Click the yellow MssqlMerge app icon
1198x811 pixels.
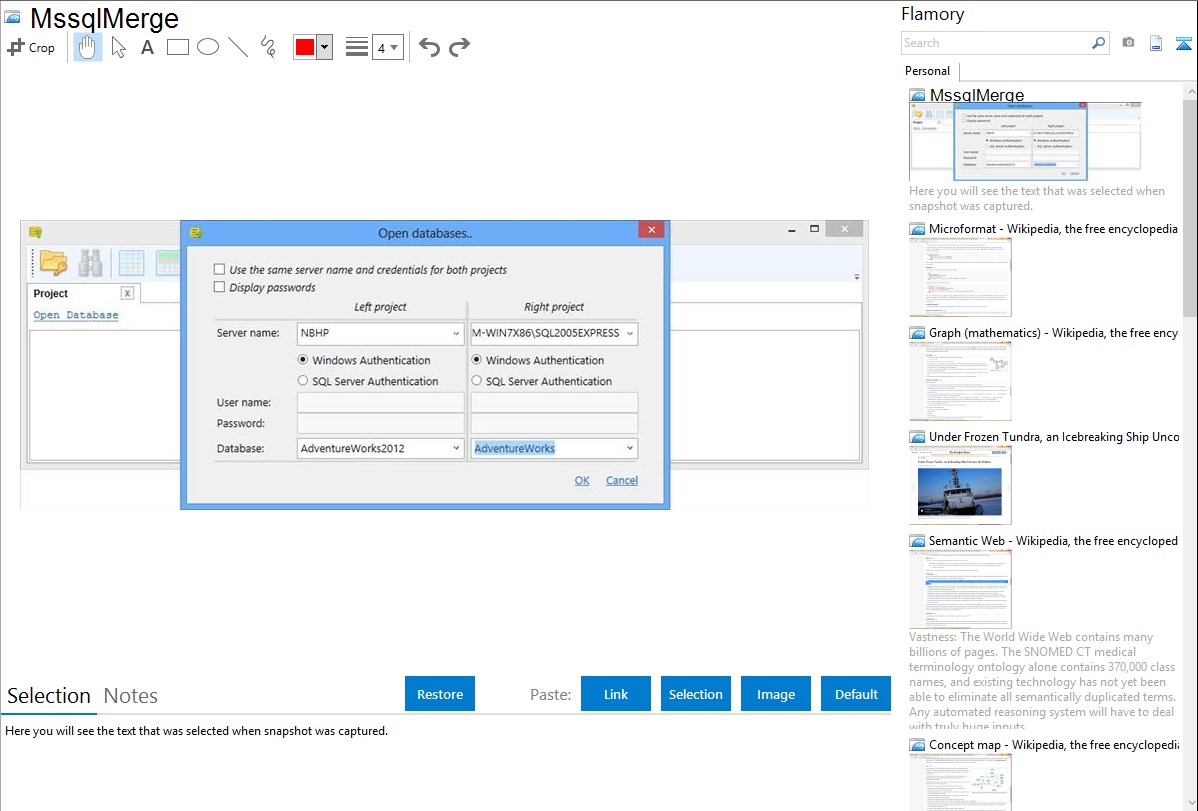pos(35,232)
